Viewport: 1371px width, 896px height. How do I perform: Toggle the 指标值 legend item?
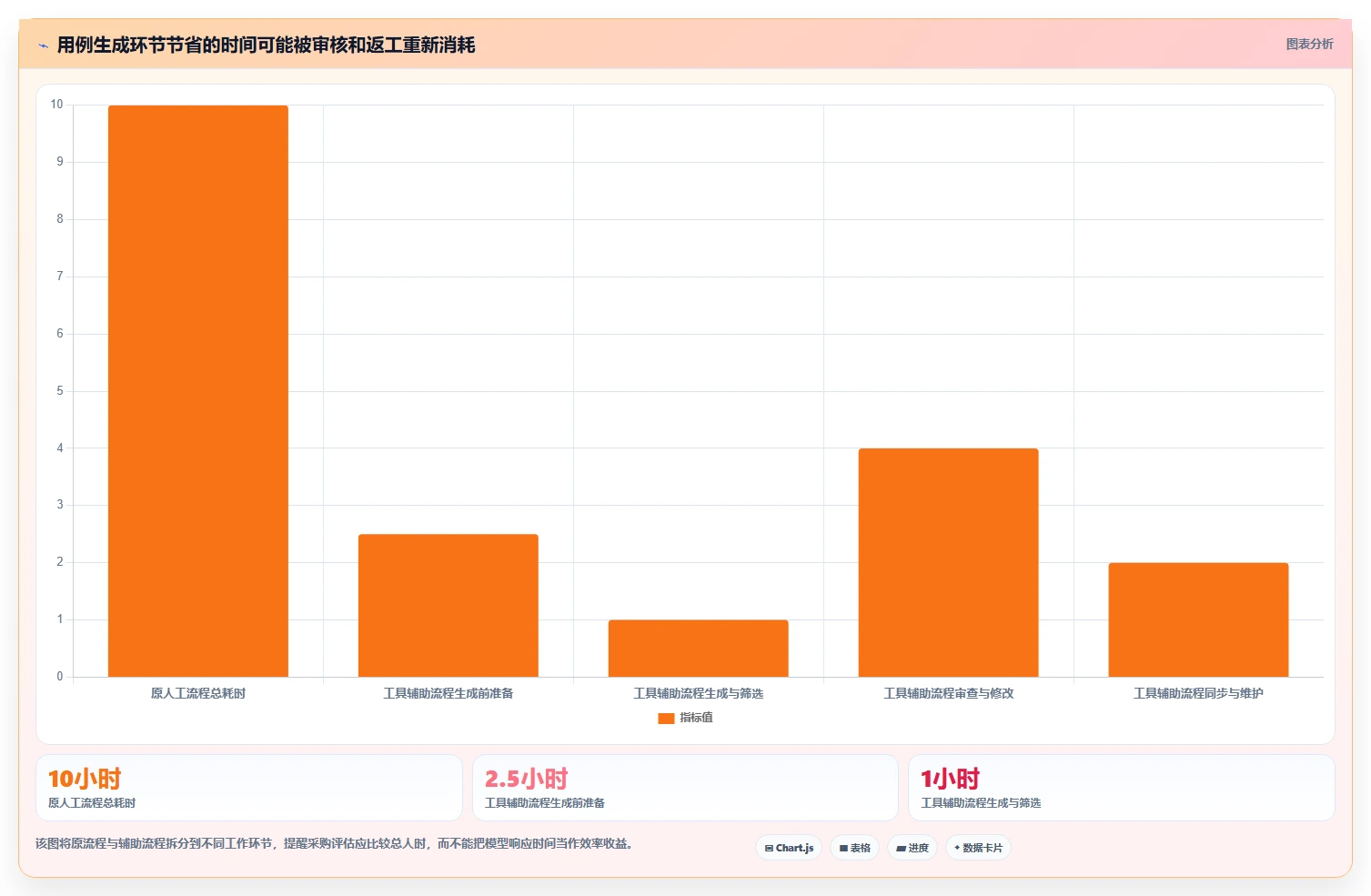(x=686, y=718)
